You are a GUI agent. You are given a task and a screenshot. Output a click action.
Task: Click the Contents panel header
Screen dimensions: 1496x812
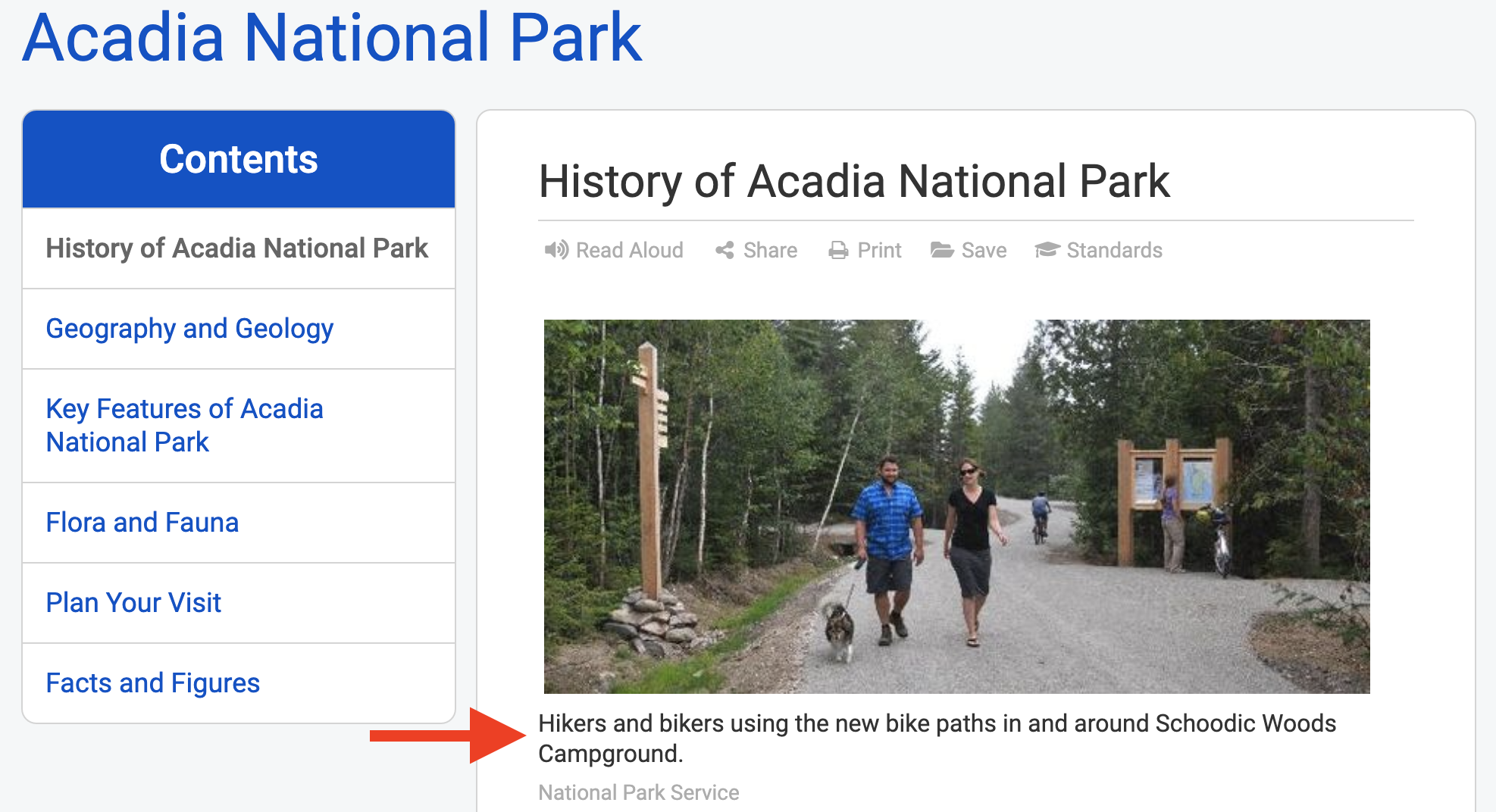coord(239,159)
